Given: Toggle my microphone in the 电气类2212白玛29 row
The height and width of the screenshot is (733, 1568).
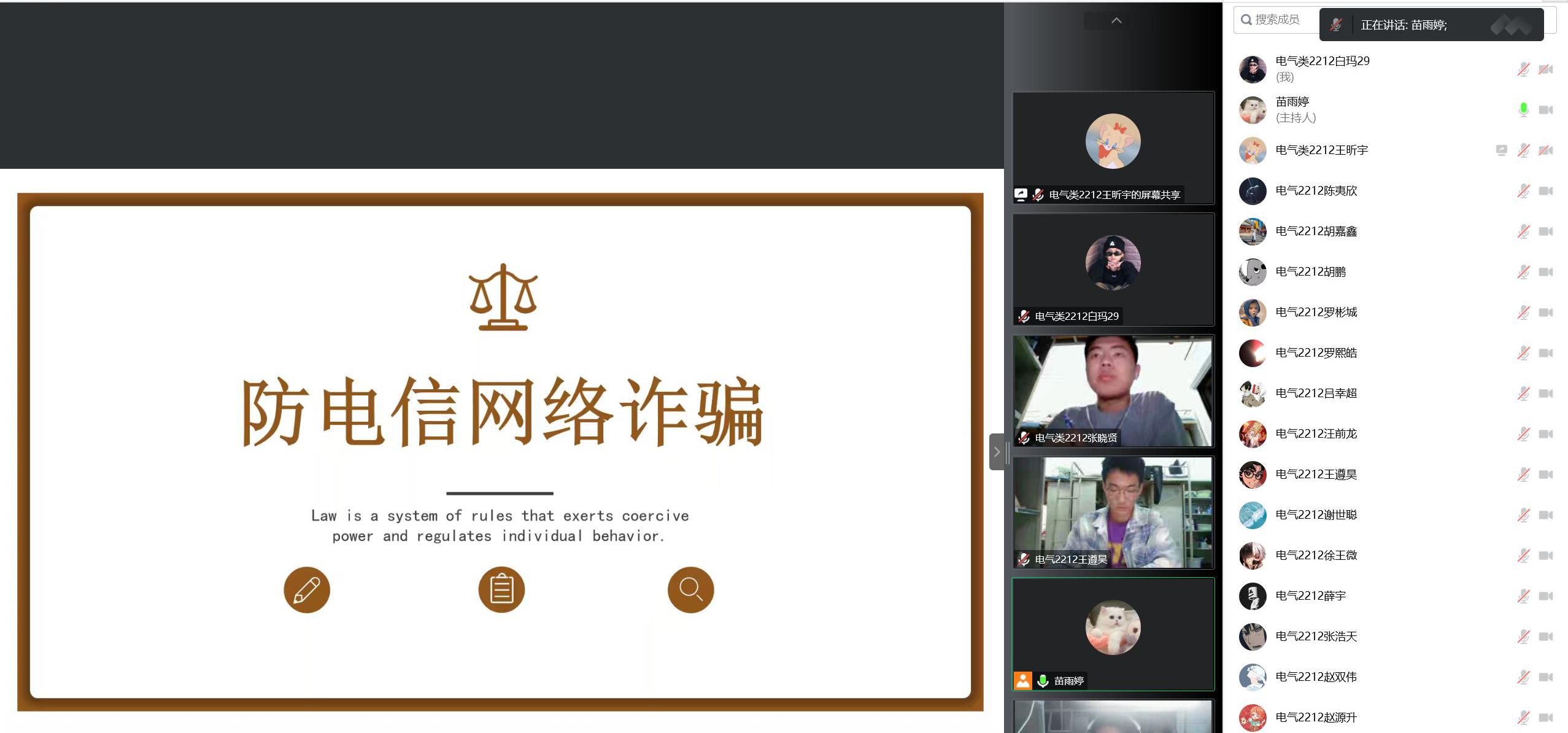Looking at the screenshot, I should pos(1523,69).
